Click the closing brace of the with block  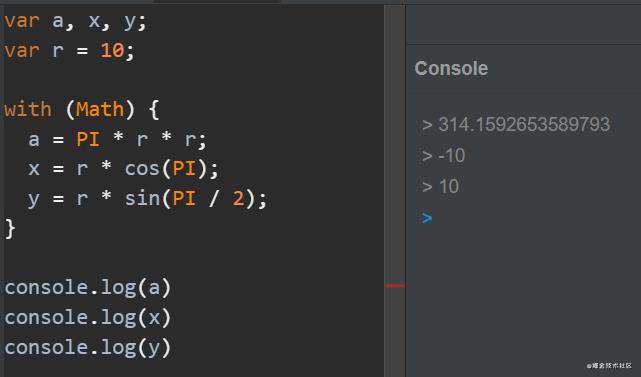tap(10, 228)
